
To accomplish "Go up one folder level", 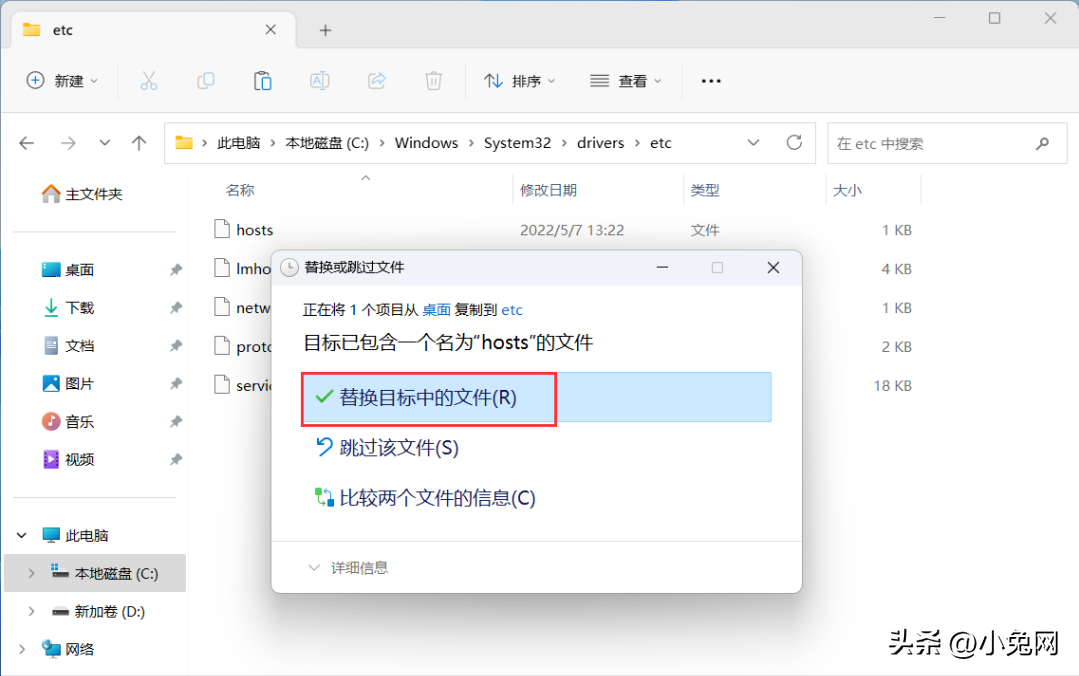I will [139, 143].
